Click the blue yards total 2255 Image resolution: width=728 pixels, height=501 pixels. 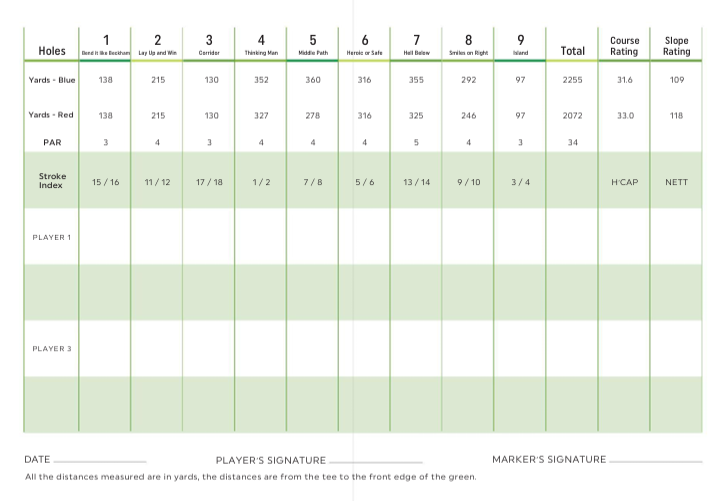572,79
